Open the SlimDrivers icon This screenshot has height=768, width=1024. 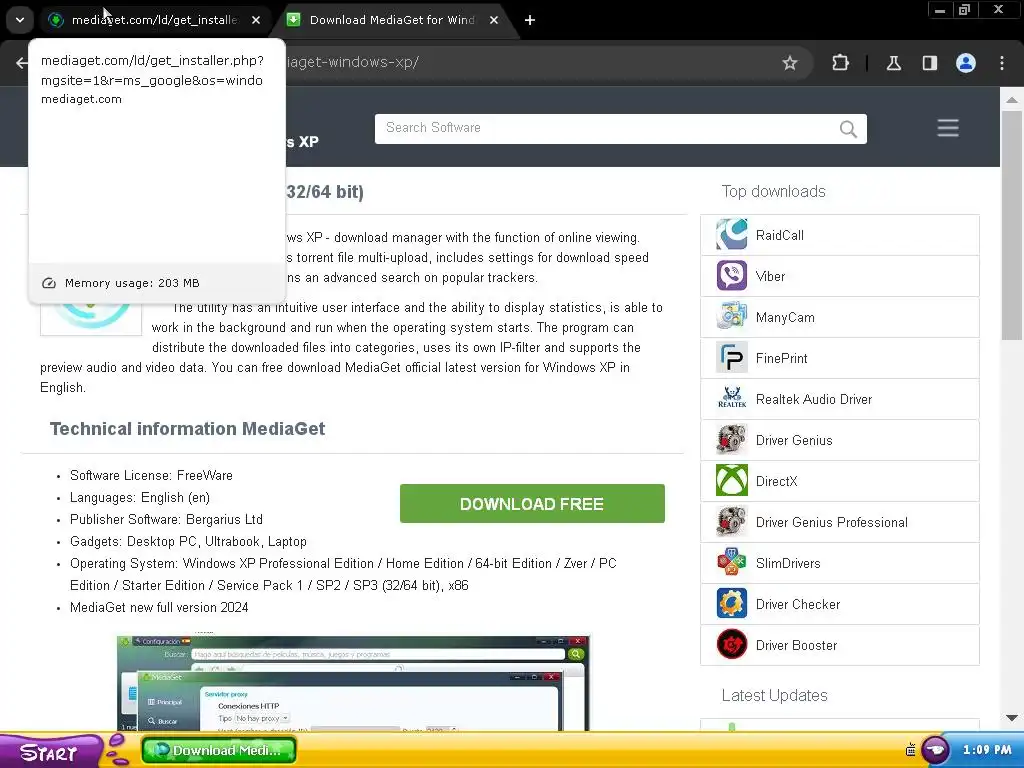coord(731,563)
